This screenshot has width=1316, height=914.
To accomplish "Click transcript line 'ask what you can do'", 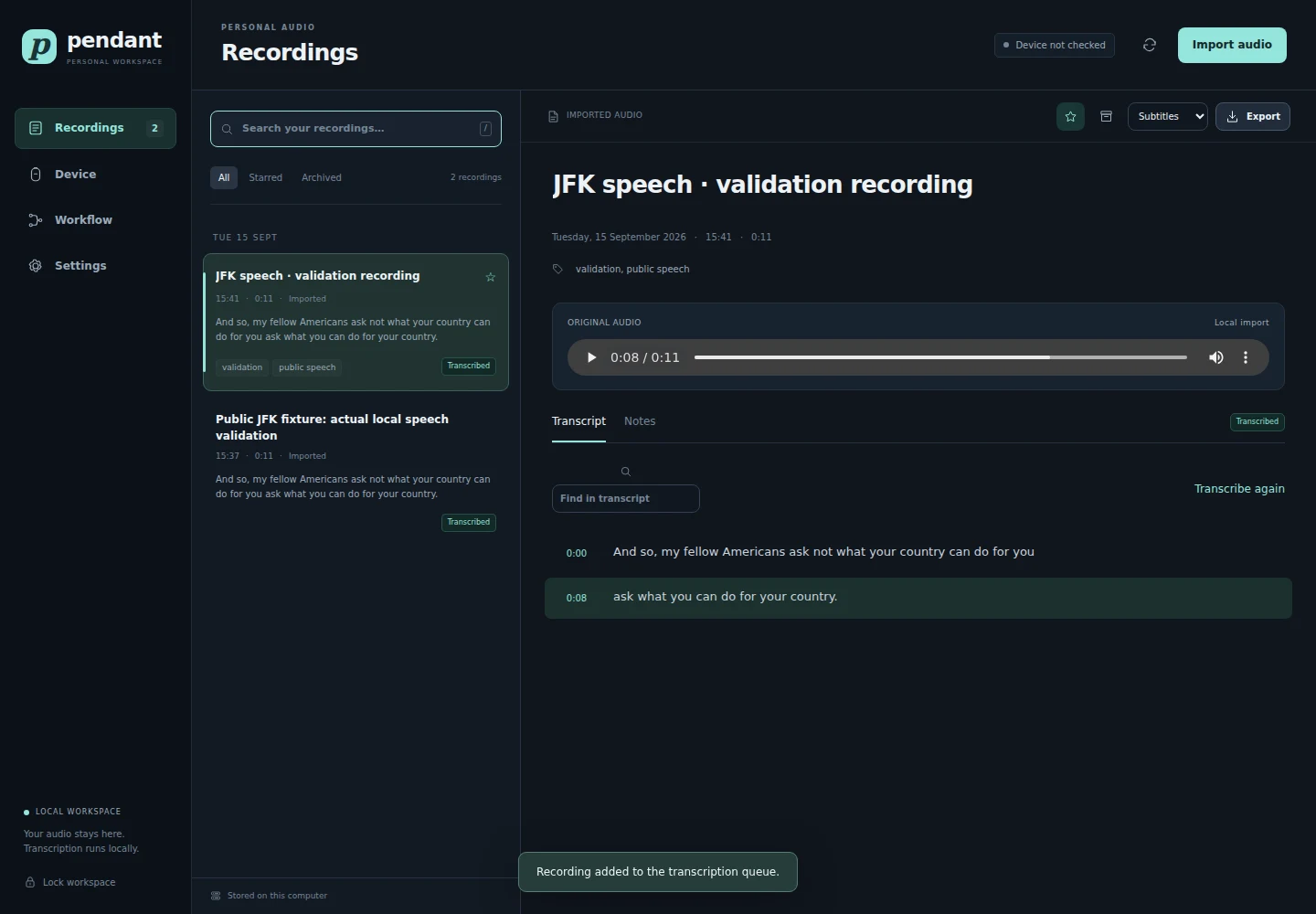I will coord(726,597).
